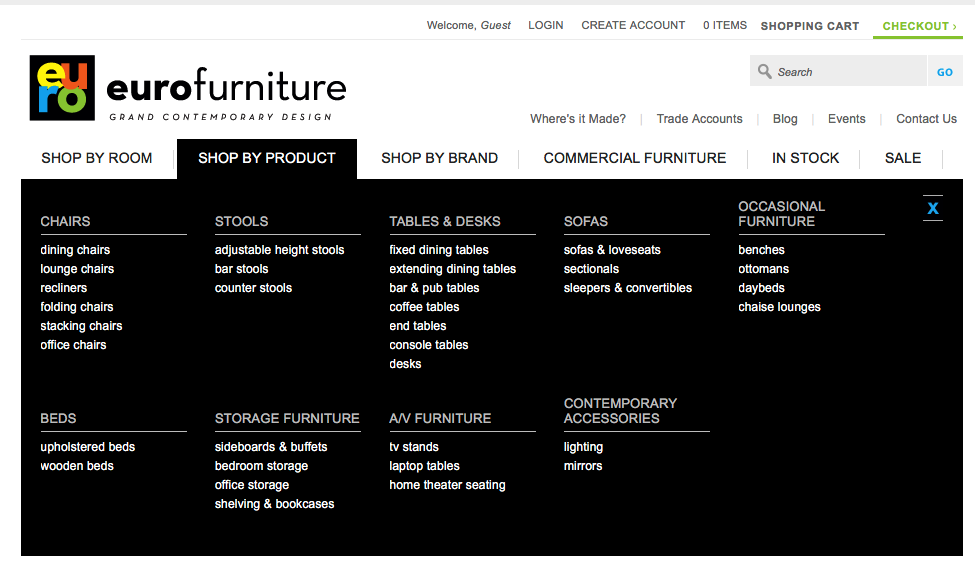Go to the Sale section
The width and height of the screenshot is (975, 566).
[x=902, y=159]
